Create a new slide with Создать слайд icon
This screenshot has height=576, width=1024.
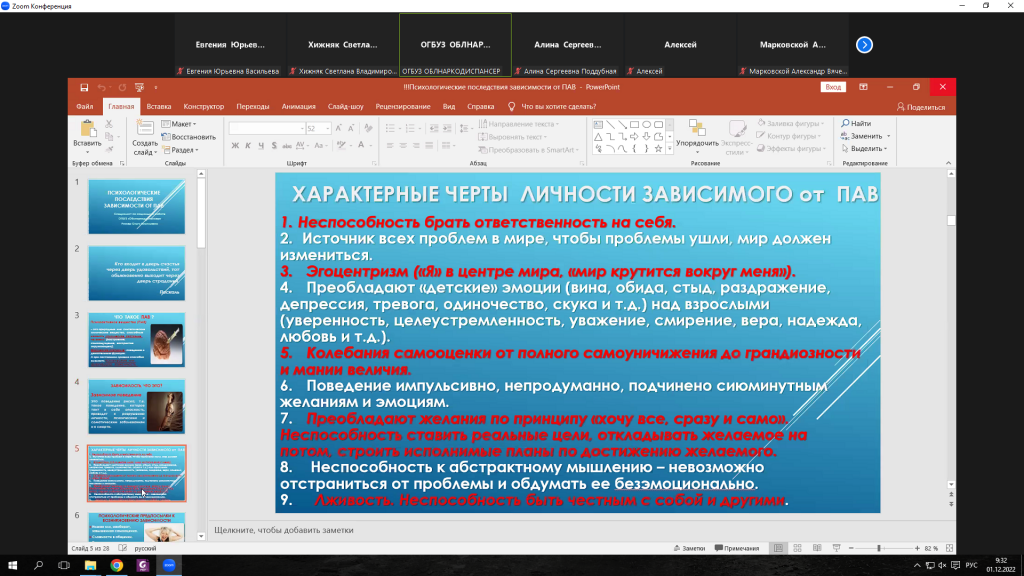point(144,138)
